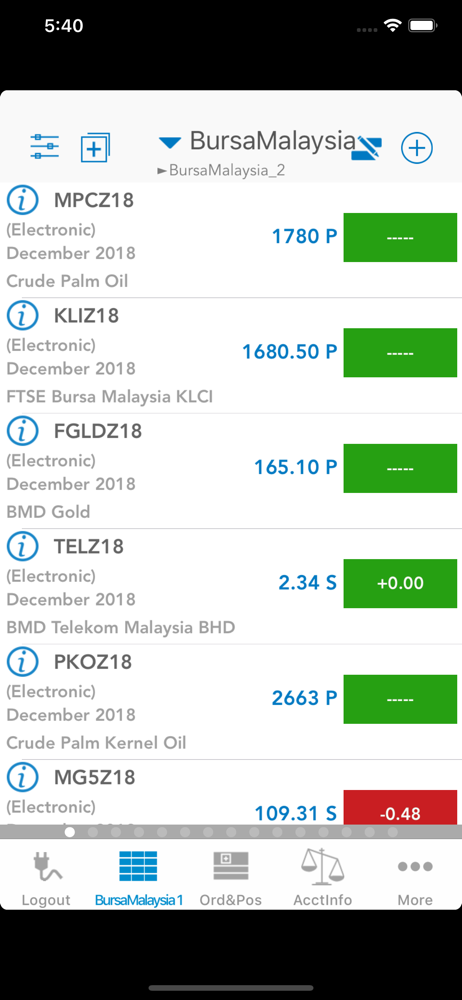Expand the BursaMalaysia dropdown arrow
The image size is (462, 1000).
click(x=170, y=143)
